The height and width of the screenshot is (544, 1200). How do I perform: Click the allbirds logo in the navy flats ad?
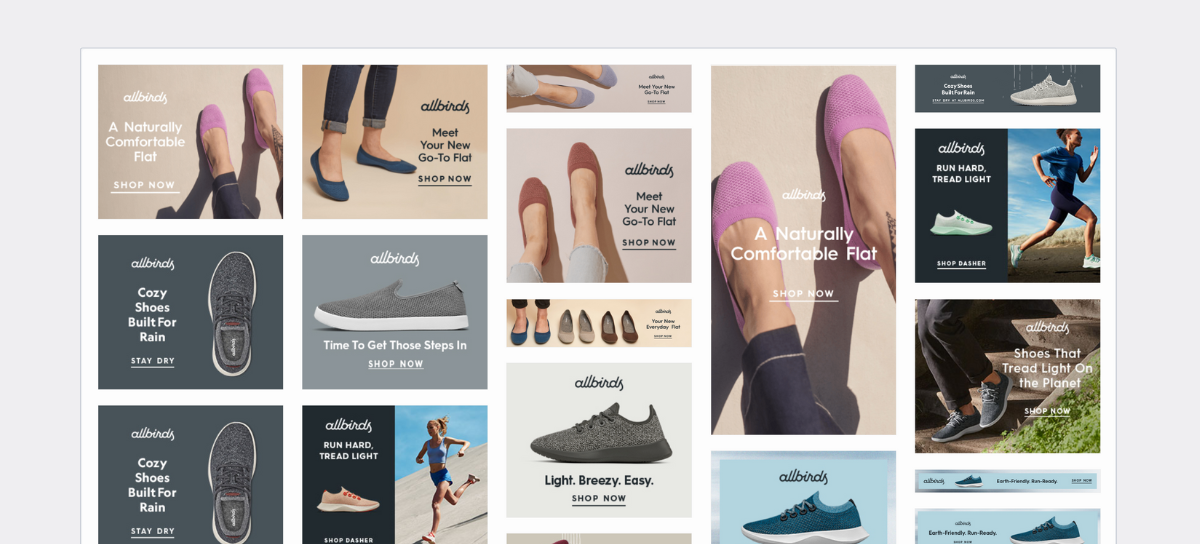pos(445,105)
